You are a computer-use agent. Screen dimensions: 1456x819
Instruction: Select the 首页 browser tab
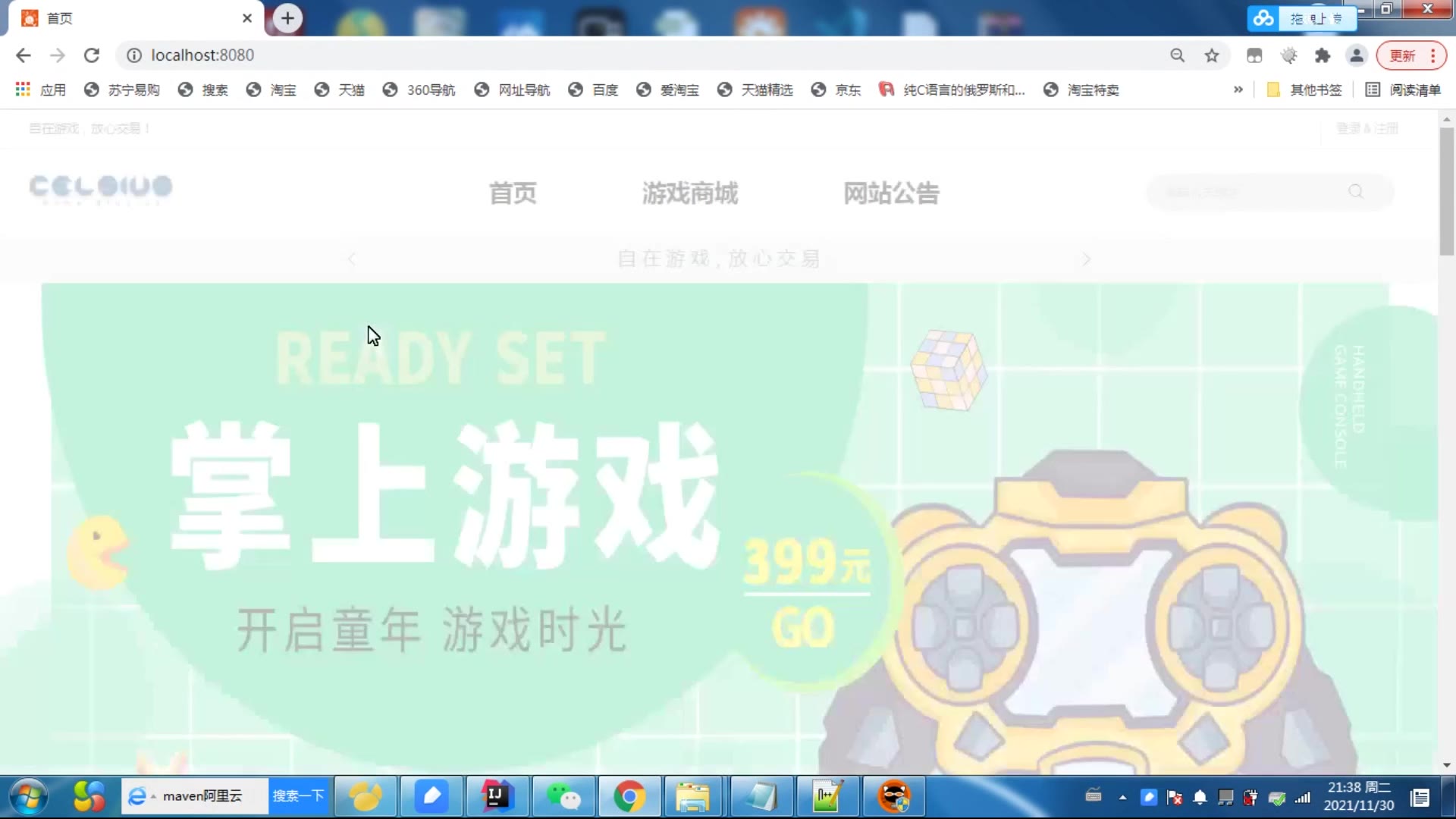click(136, 18)
